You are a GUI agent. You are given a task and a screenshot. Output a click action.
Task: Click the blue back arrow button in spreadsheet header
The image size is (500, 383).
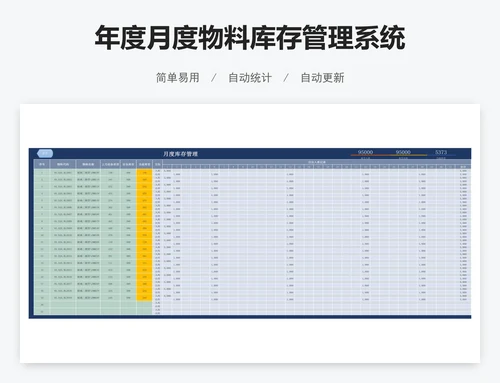pos(45,153)
